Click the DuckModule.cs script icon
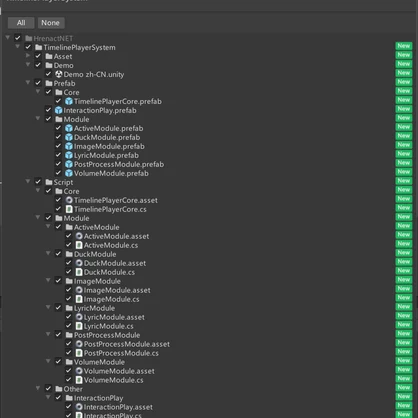 (79, 272)
